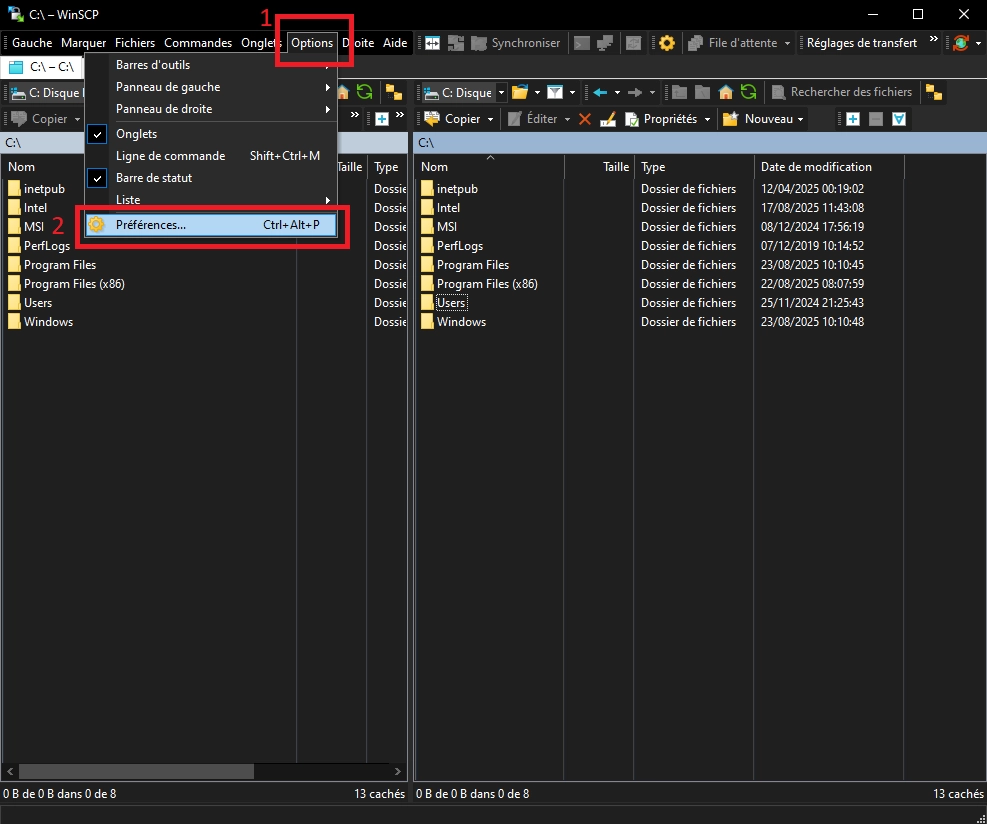The width and height of the screenshot is (987, 824).
Task: Click the right panel filter funnel icon
Action: [555, 93]
